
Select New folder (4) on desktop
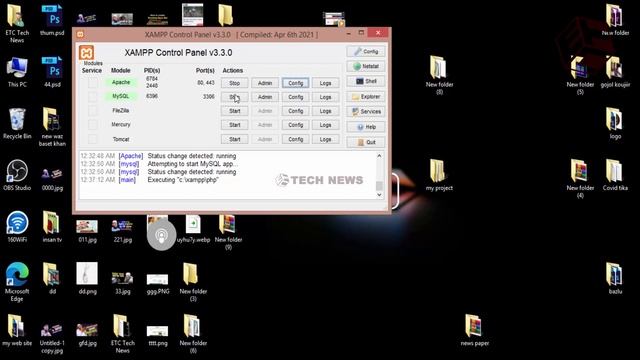pyautogui.click(x=580, y=179)
